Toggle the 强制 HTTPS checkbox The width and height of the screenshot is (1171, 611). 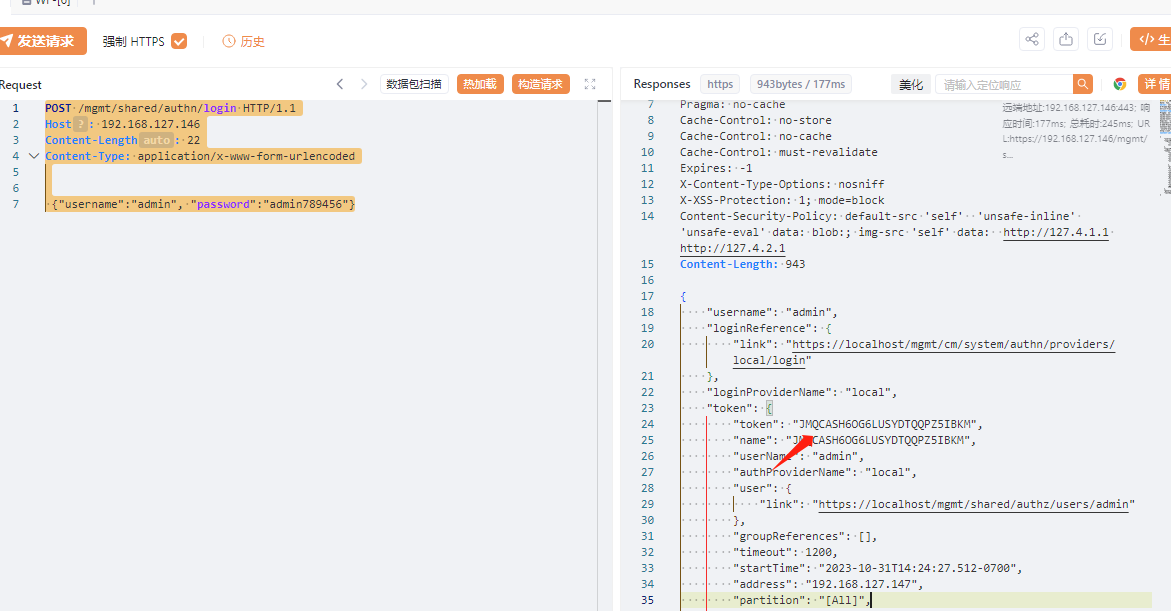pos(179,41)
